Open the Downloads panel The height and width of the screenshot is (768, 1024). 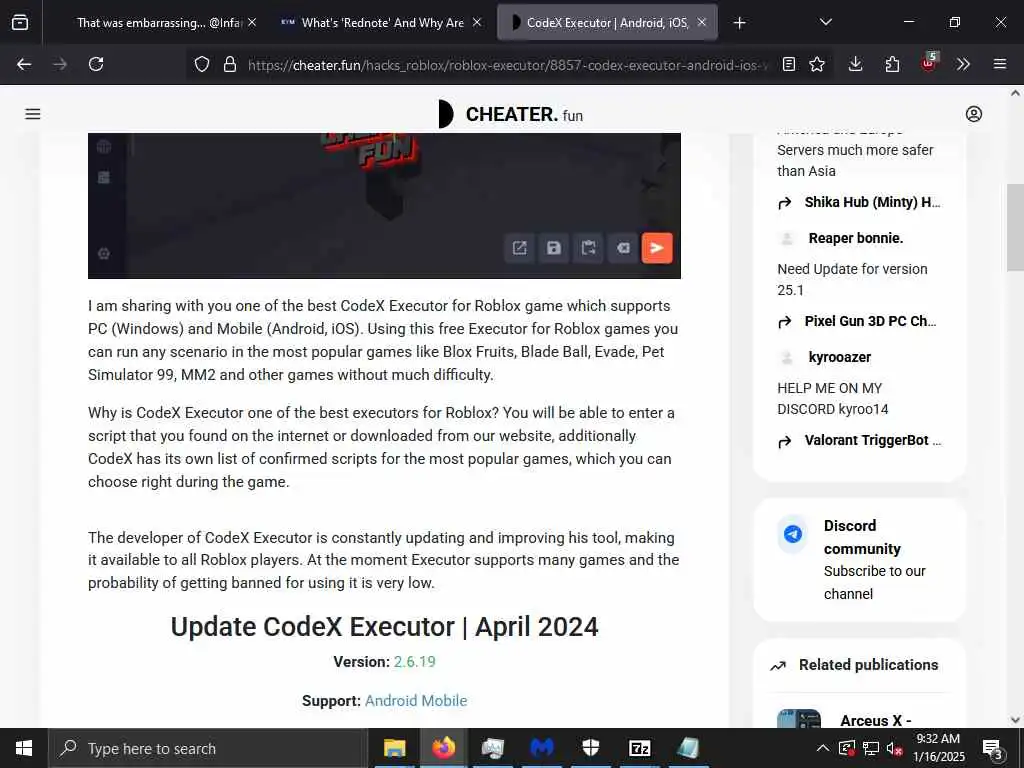[856, 64]
